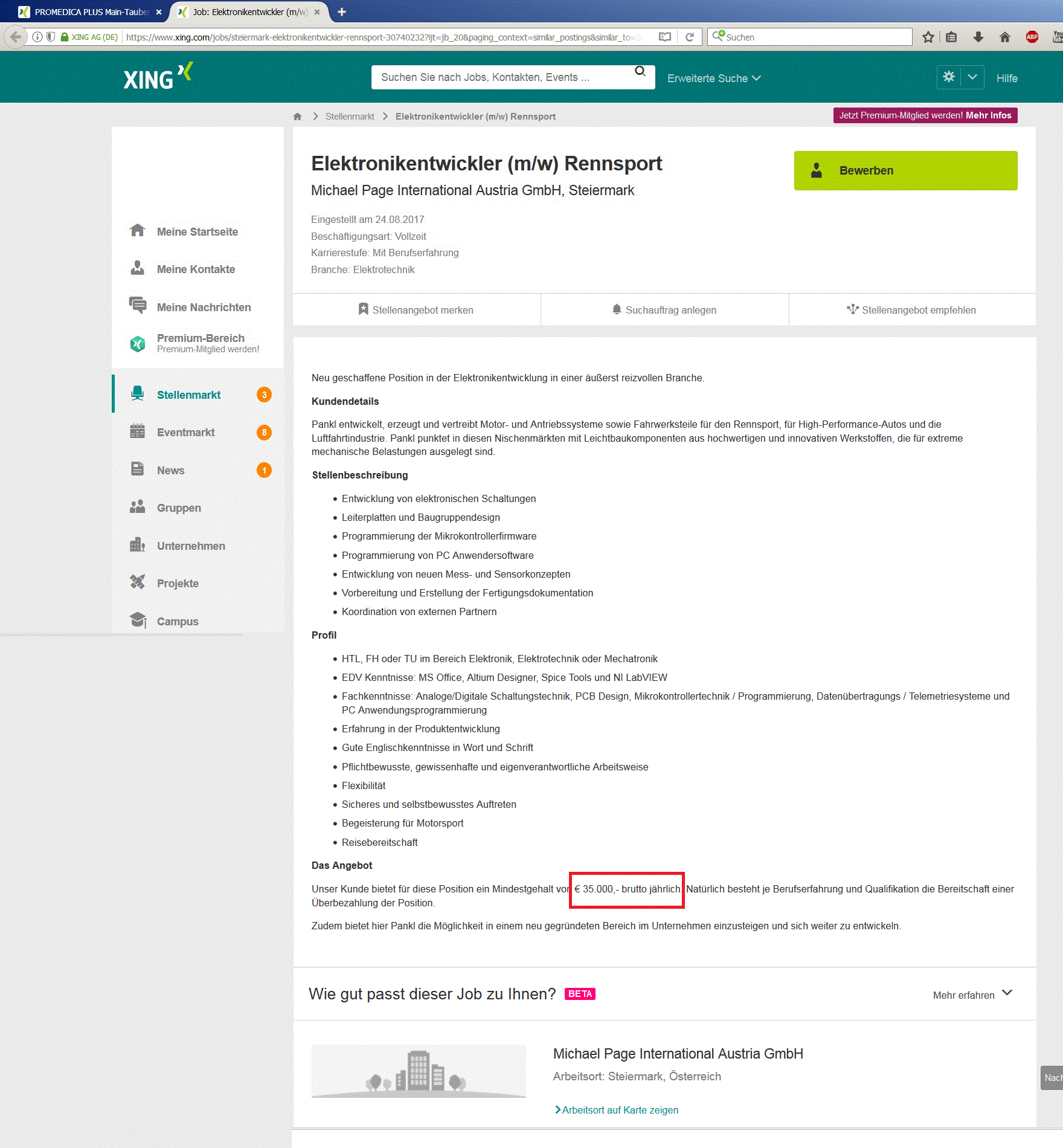Click the browser back arrow button

pyautogui.click(x=16, y=37)
